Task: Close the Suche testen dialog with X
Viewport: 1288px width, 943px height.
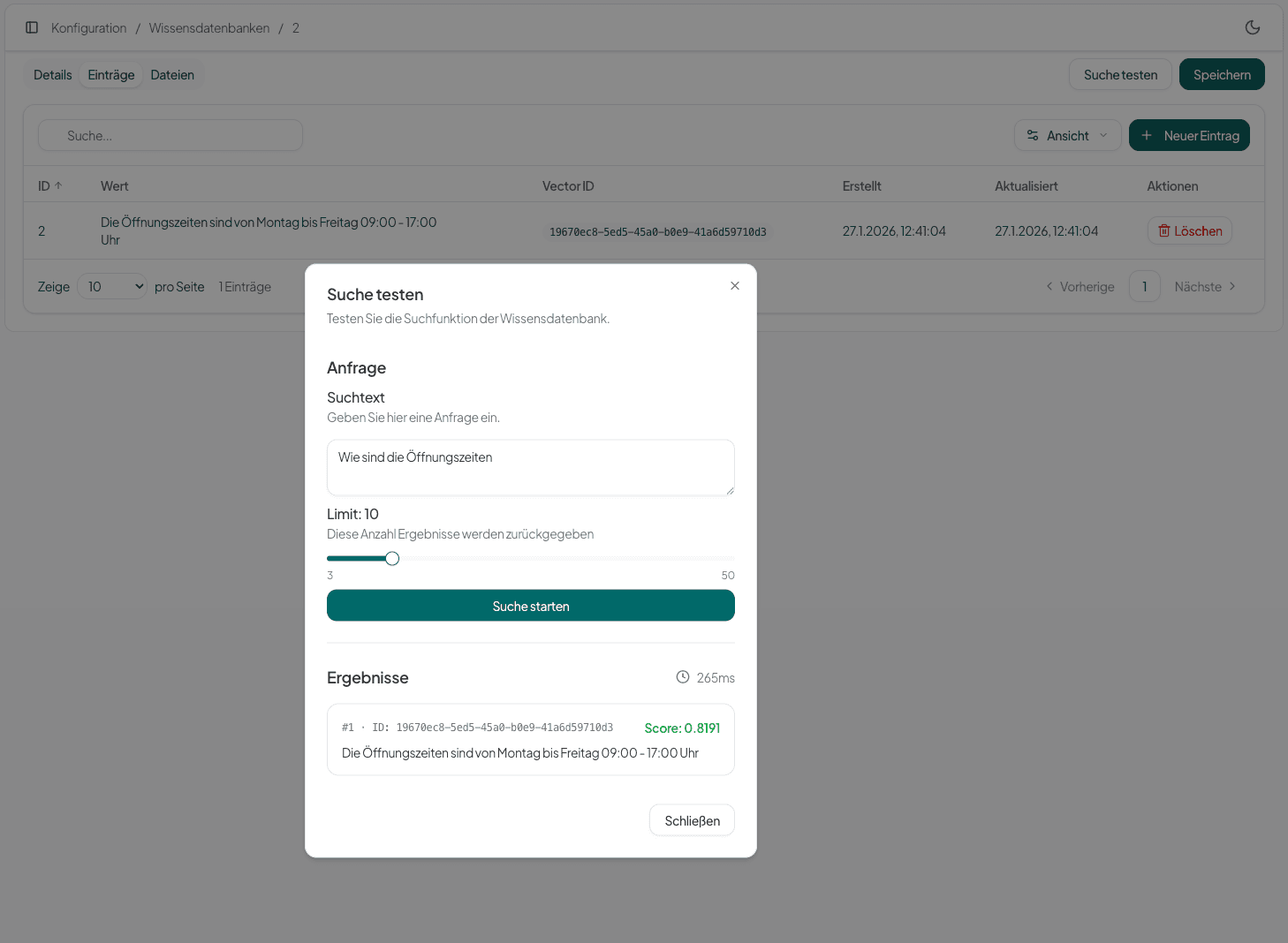Action: click(x=734, y=286)
